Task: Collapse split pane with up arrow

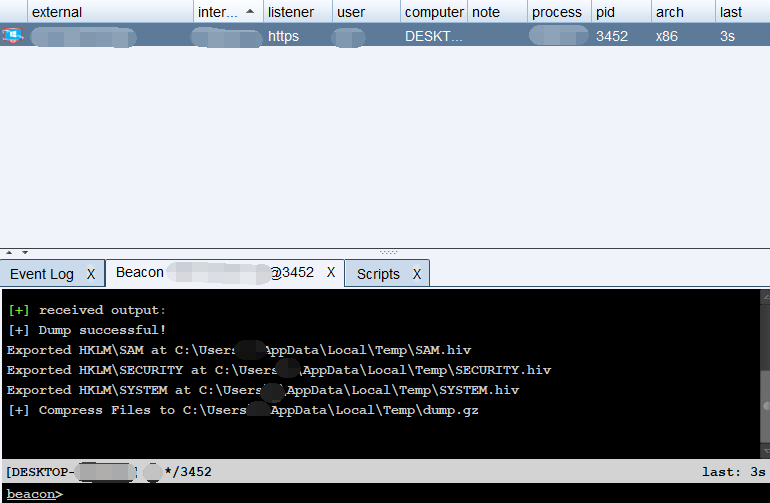Action: (x=9, y=252)
